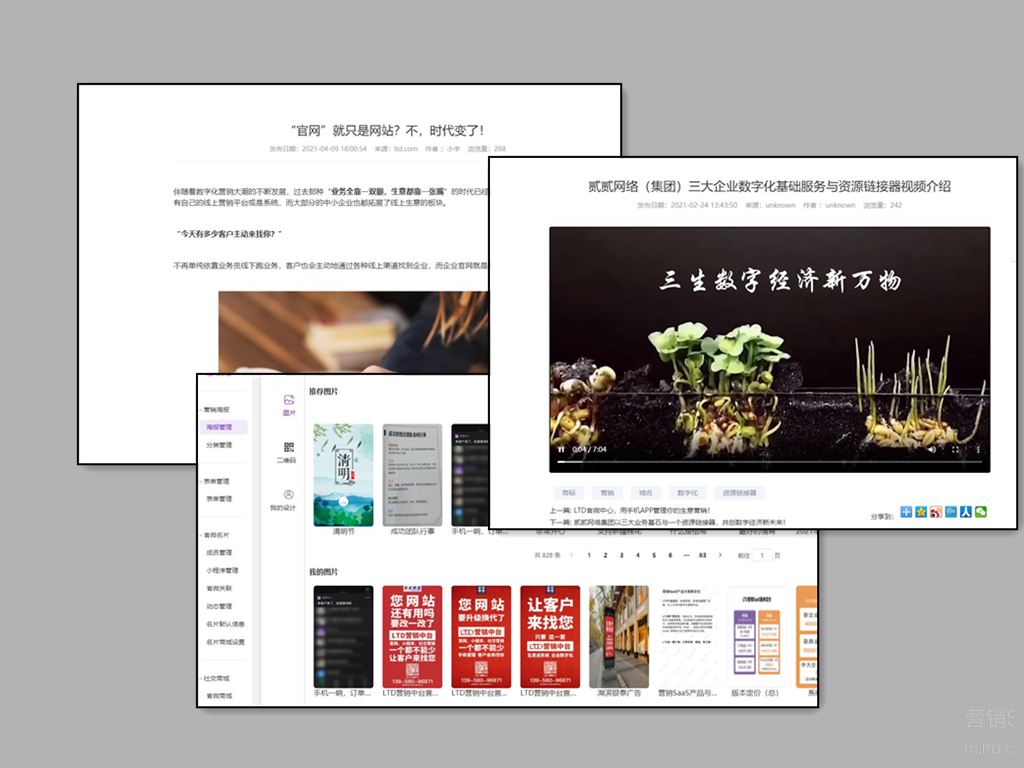Collapse the 官微名片 sidebar group
The image size is (1024, 768).
216,535
